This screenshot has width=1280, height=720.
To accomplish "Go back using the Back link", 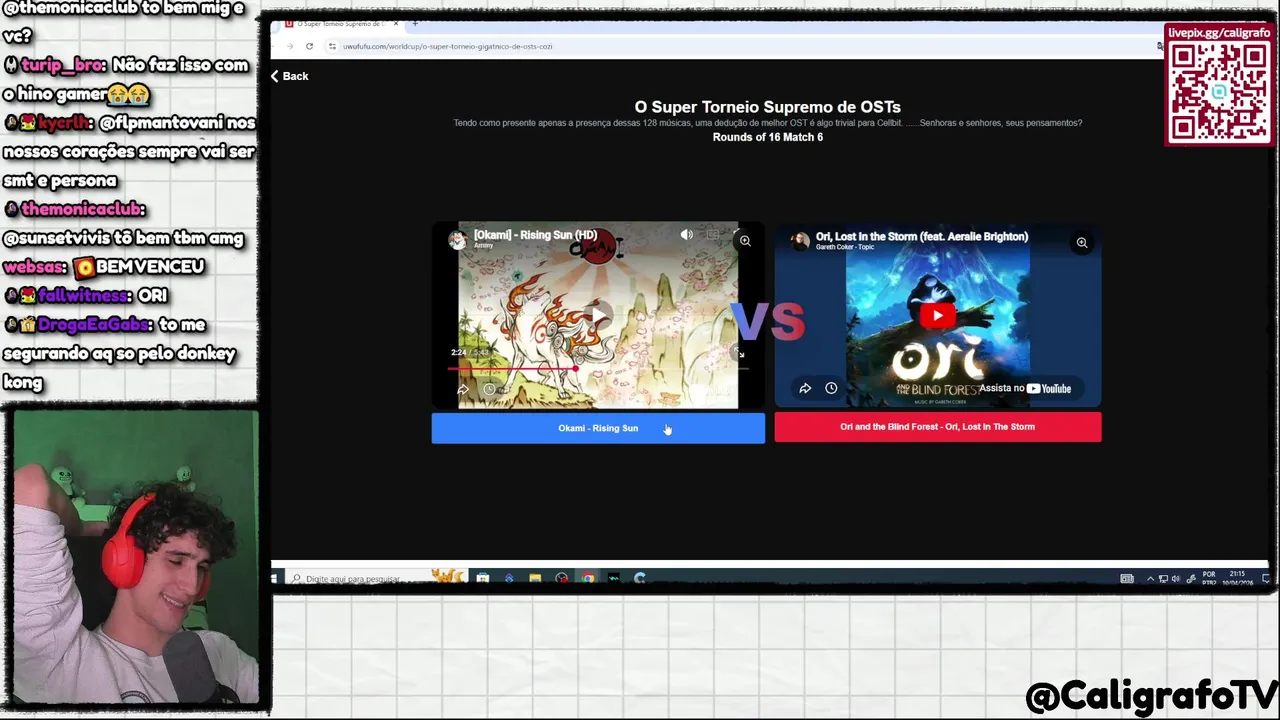I will (289, 76).
